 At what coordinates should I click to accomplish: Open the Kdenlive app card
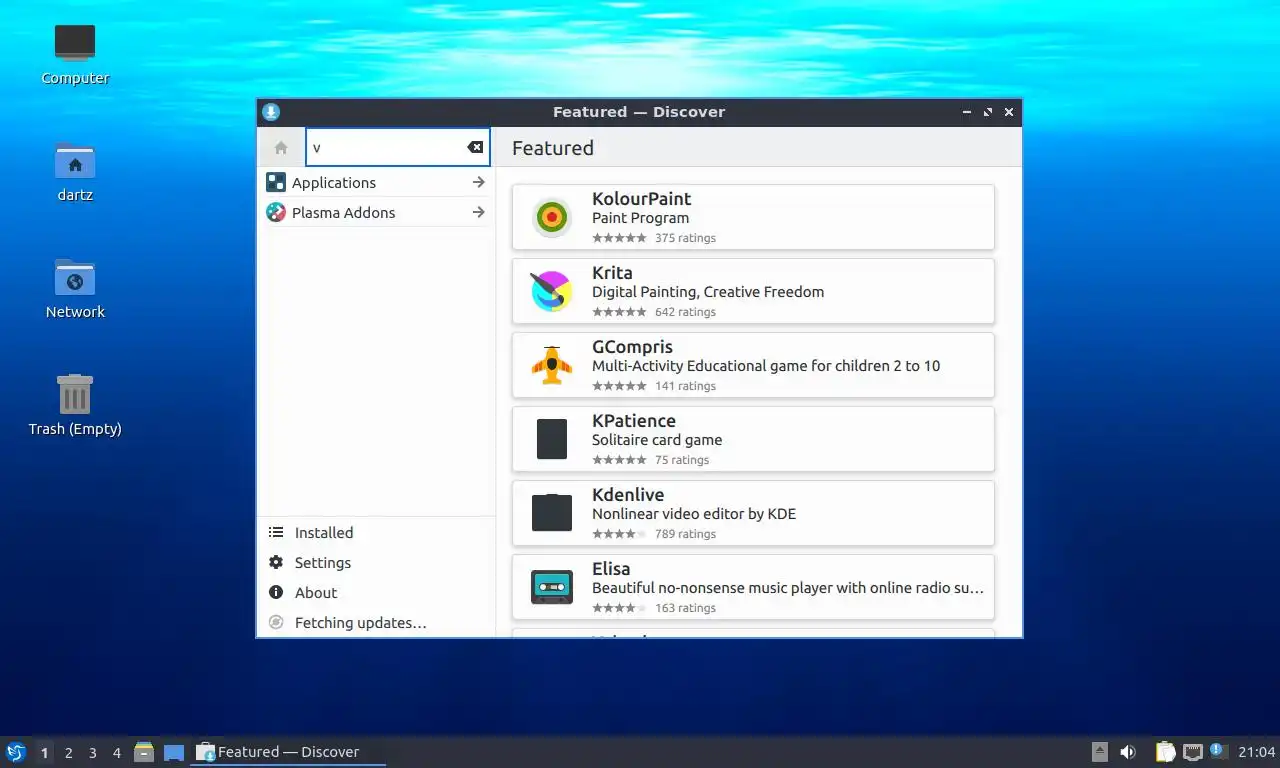[753, 513]
